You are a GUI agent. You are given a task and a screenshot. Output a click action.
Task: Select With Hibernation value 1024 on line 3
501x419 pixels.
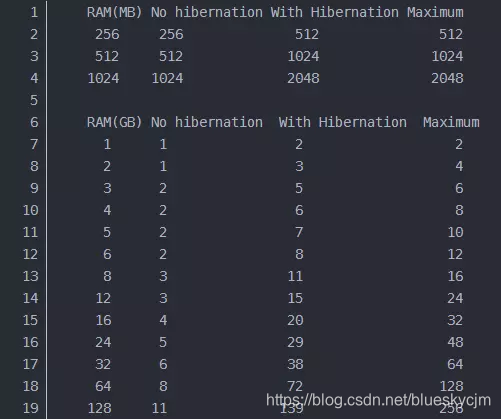[303, 56]
